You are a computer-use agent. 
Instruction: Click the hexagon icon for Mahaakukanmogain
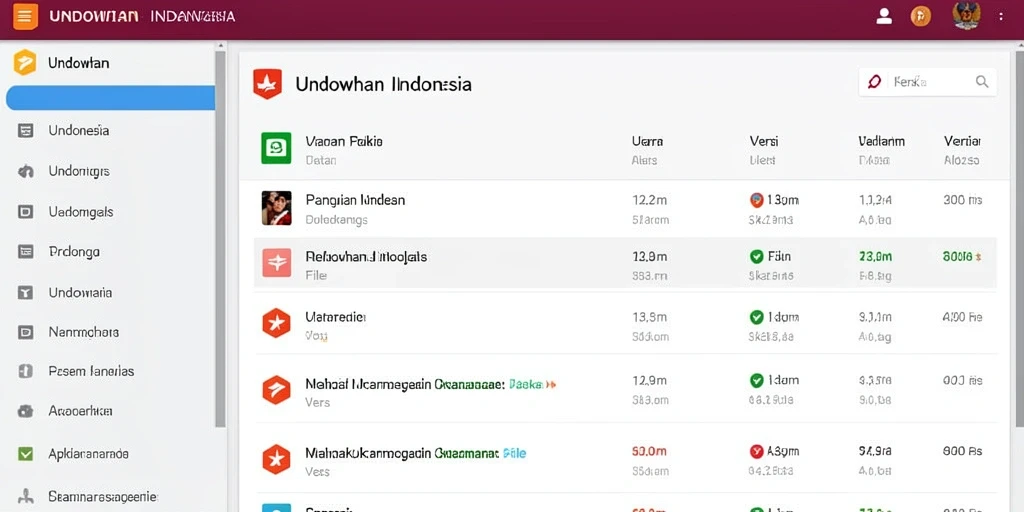point(276,459)
